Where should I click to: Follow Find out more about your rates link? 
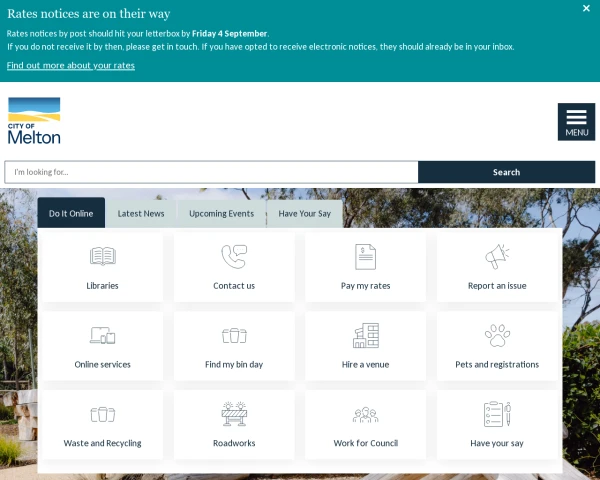[x=71, y=65]
